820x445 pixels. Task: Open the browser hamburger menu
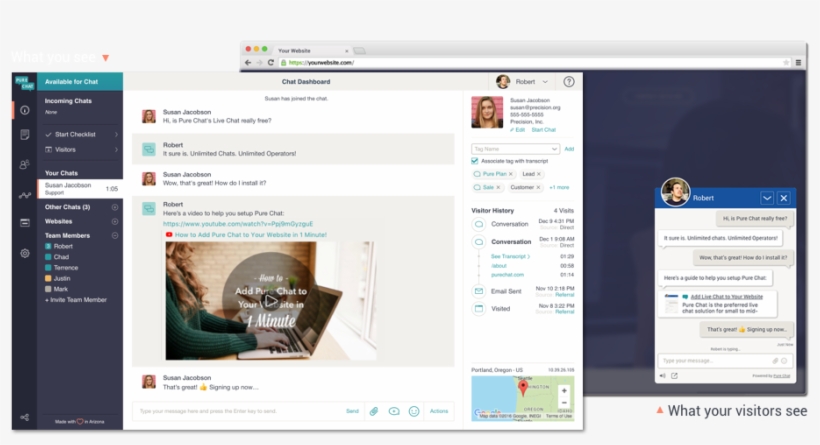pyautogui.click(x=798, y=62)
